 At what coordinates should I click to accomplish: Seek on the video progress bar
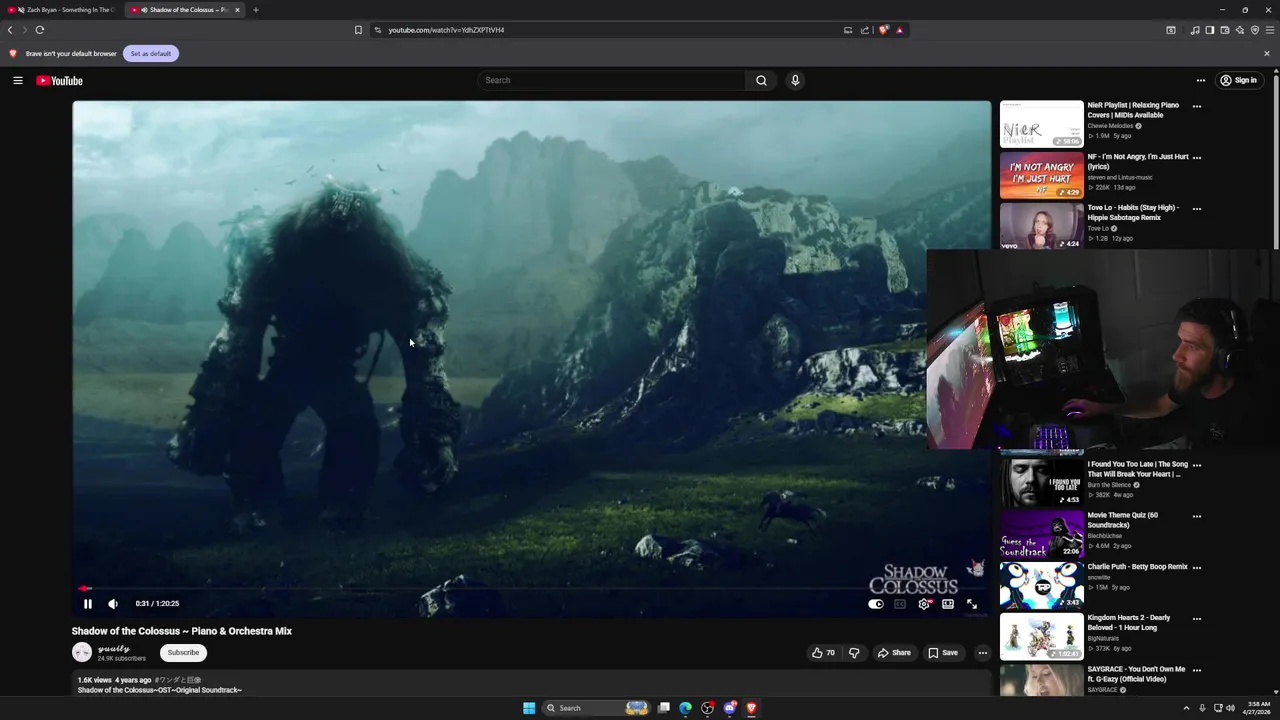coord(531,588)
